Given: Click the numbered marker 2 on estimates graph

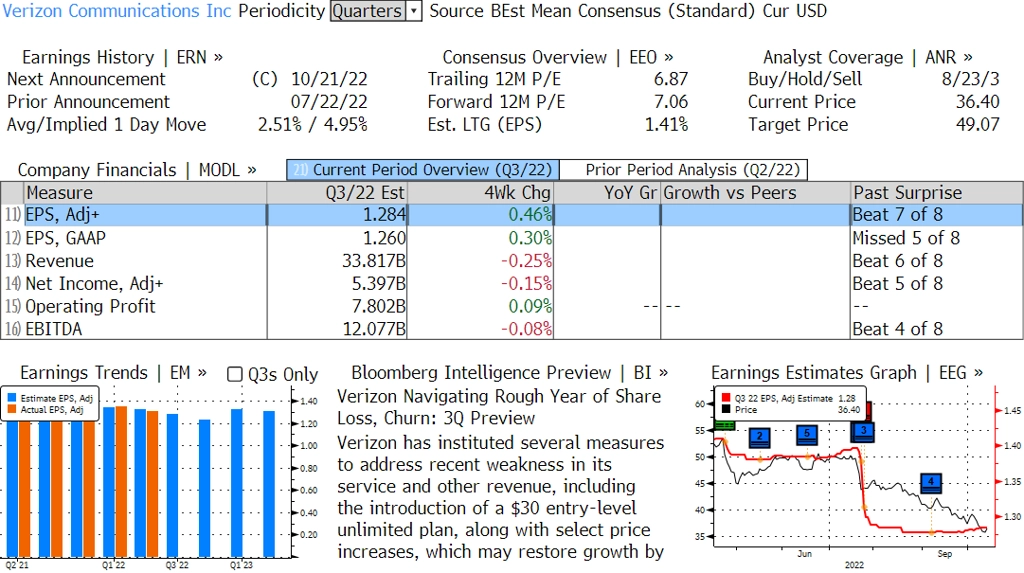Looking at the screenshot, I should (760, 437).
